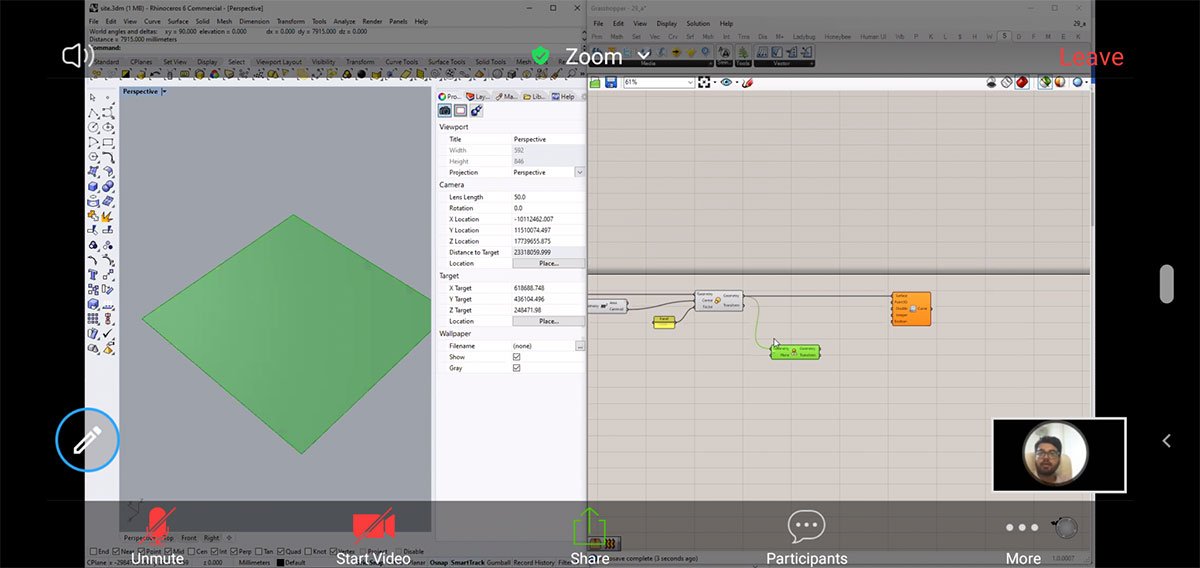Select the rectangle page icon in Properties
Image resolution: width=1200 pixels, height=568 pixels.
click(461, 111)
